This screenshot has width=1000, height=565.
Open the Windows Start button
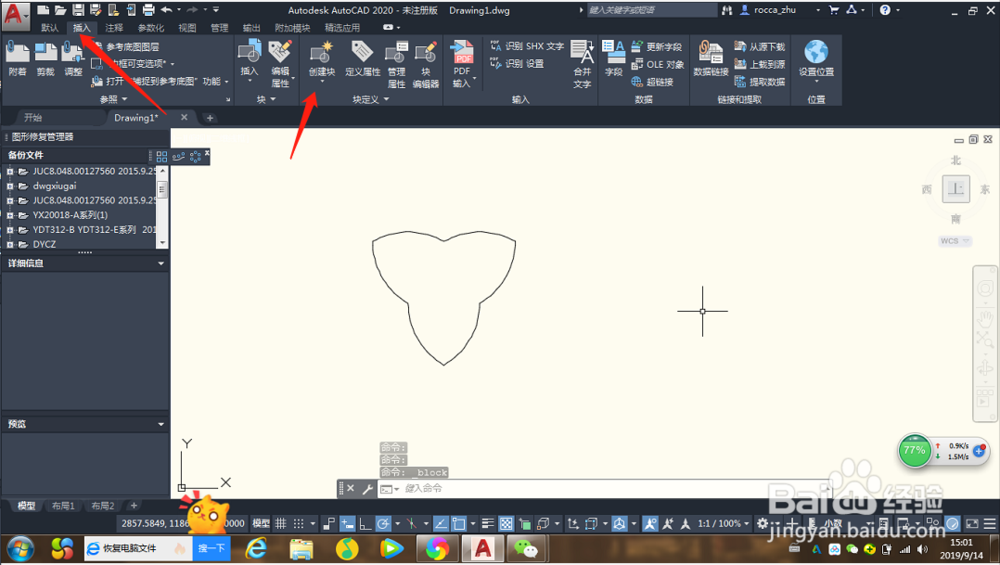coord(19,548)
